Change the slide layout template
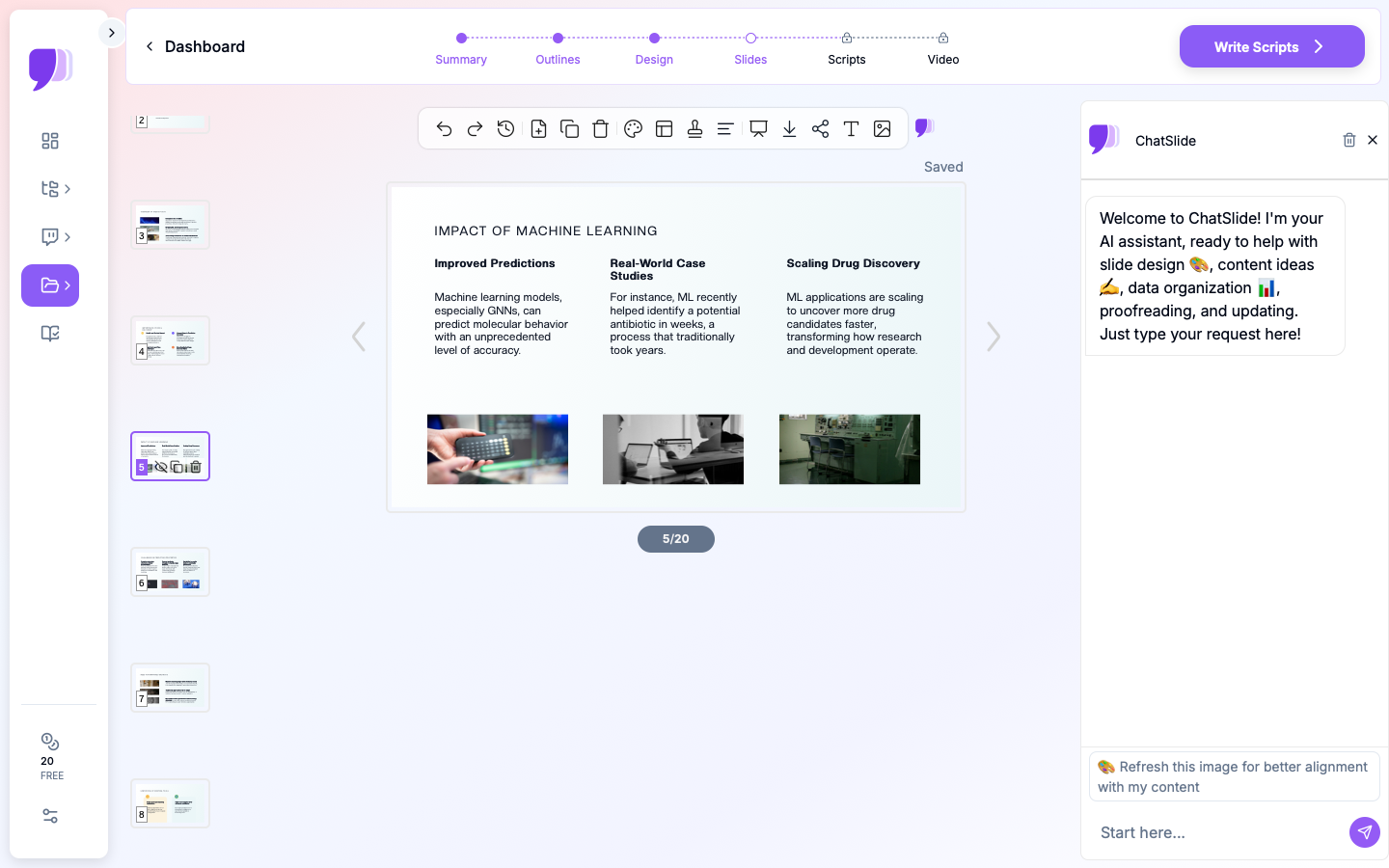The width and height of the screenshot is (1389, 868). click(x=664, y=129)
